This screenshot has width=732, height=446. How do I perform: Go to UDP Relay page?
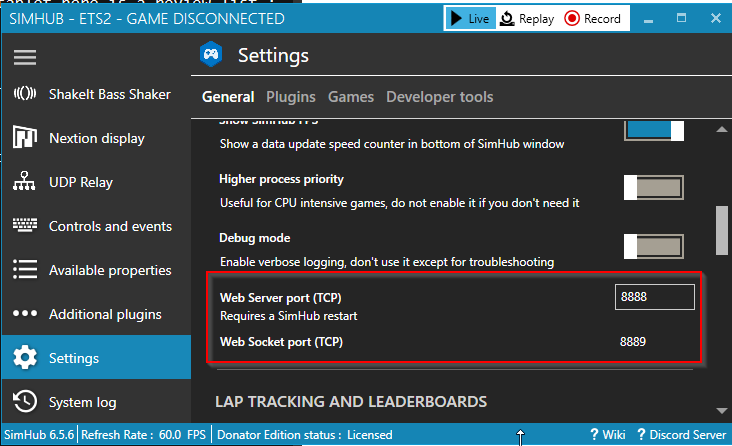point(96,182)
